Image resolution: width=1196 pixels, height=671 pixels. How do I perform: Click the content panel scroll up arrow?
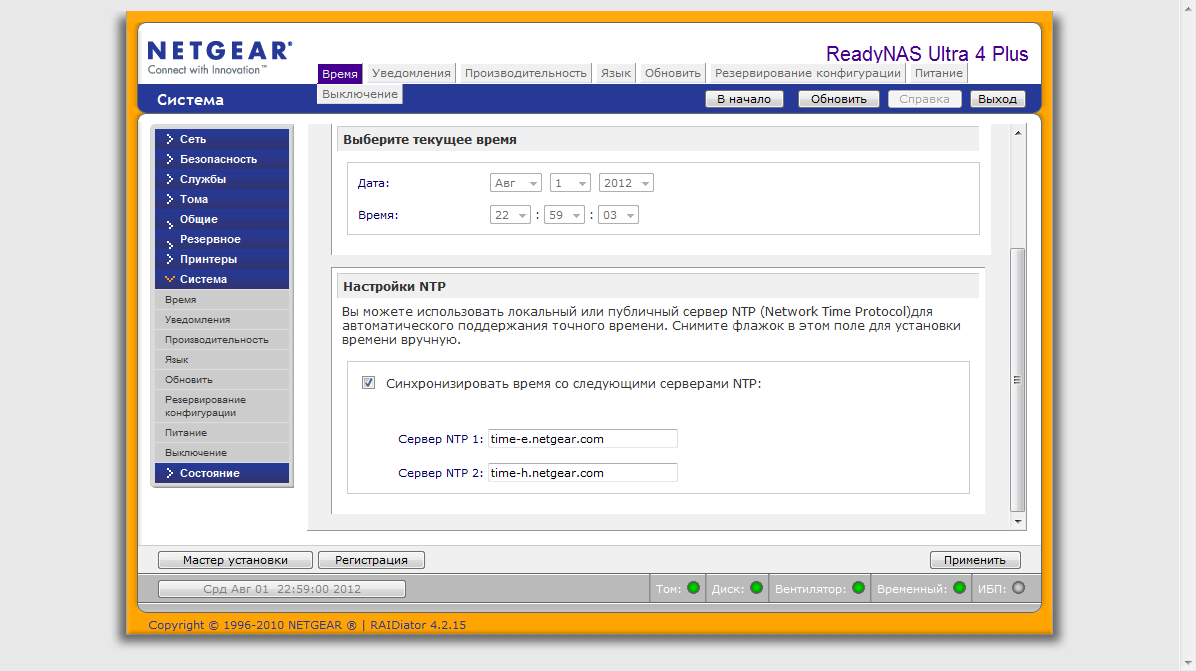1018,133
